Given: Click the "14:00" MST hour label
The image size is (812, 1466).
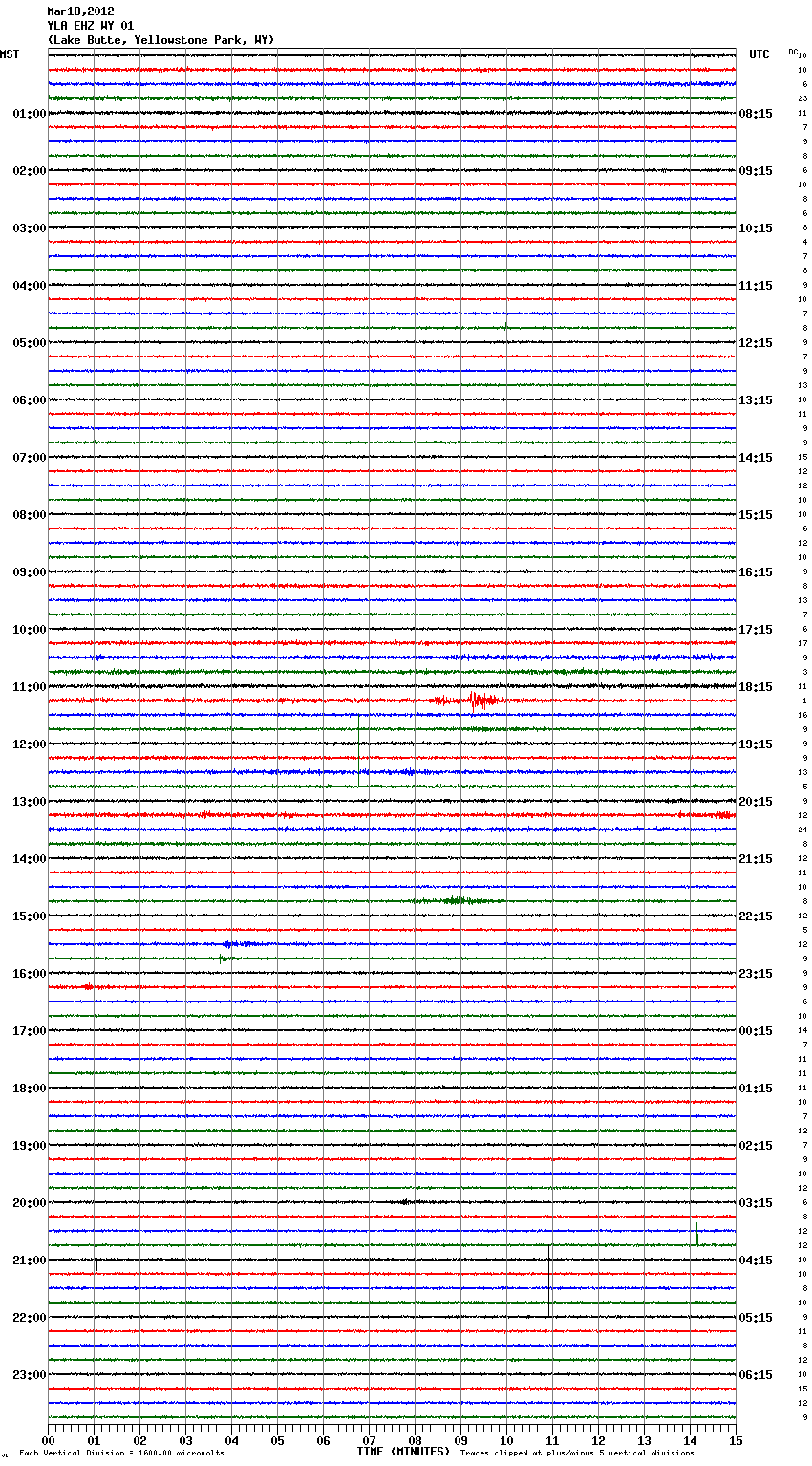Looking at the screenshot, I should pos(30,859).
